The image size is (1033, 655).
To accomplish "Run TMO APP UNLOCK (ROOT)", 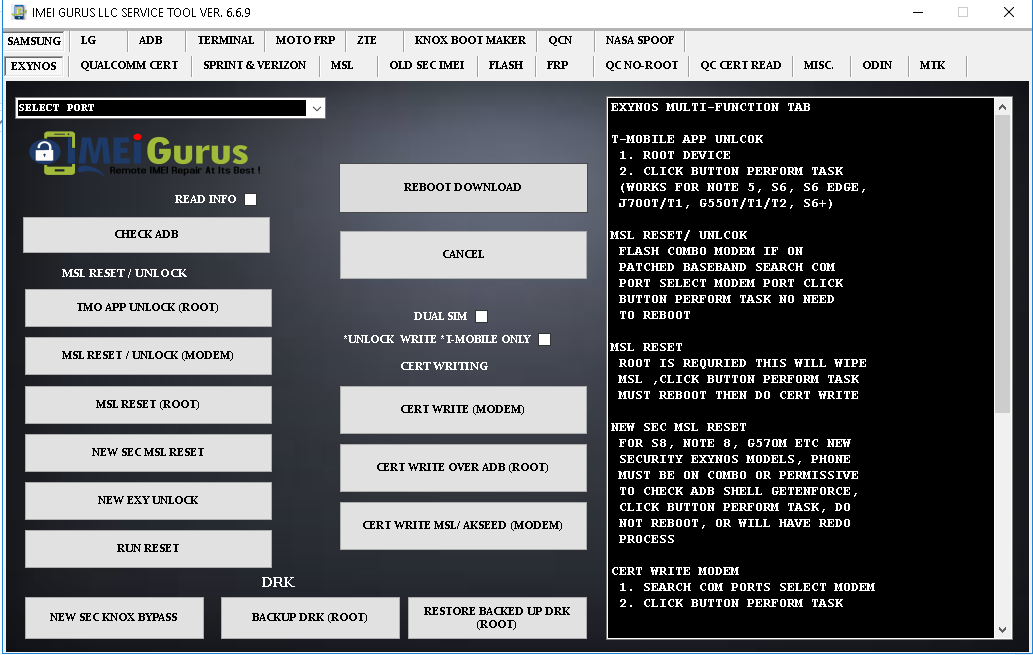I will [148, 308].
